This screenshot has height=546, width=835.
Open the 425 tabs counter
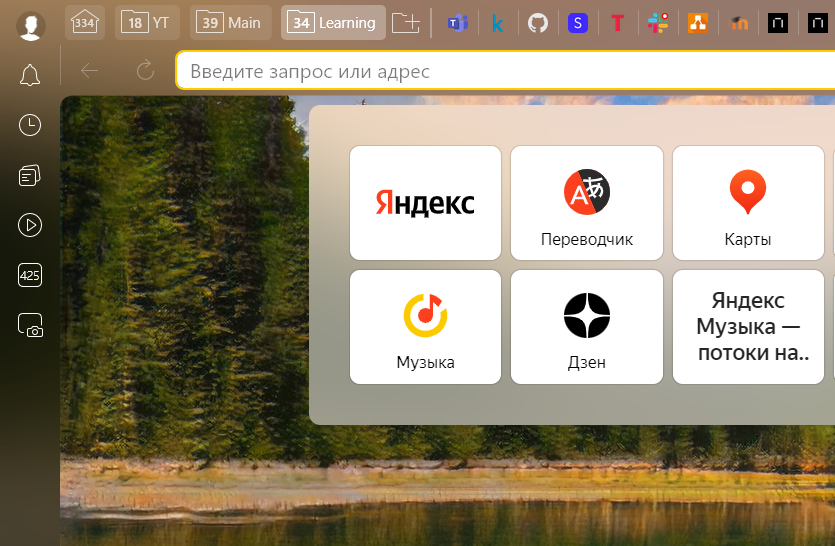[x=30, y=275]
